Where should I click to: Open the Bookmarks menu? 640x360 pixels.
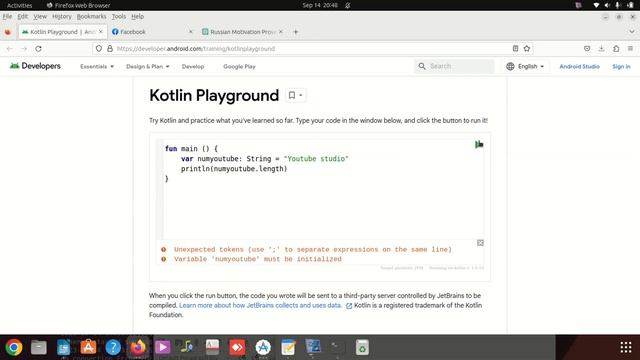[x=91, y=16]
